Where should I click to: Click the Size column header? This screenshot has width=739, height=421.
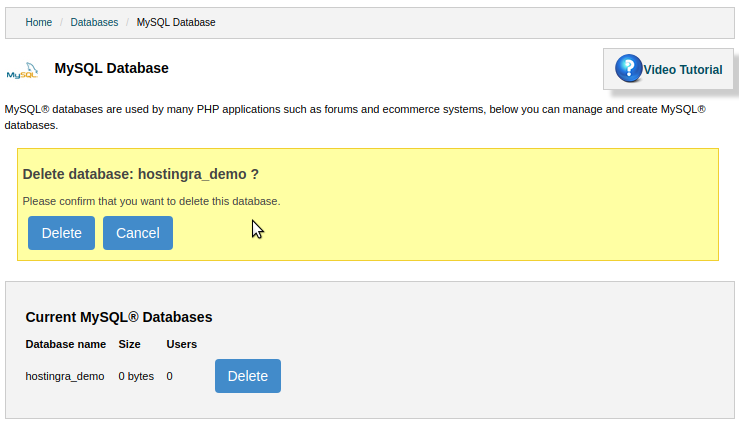tap(130, 344)
